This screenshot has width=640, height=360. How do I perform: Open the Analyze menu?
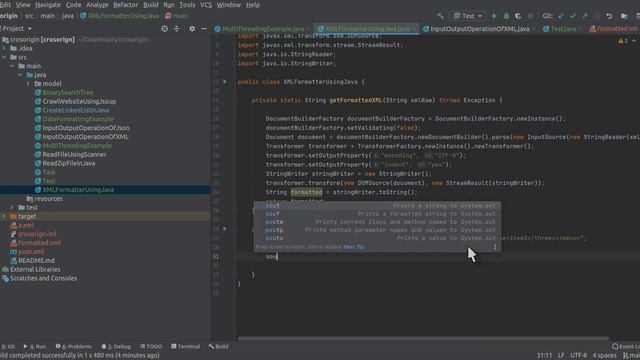coord(97,5)
